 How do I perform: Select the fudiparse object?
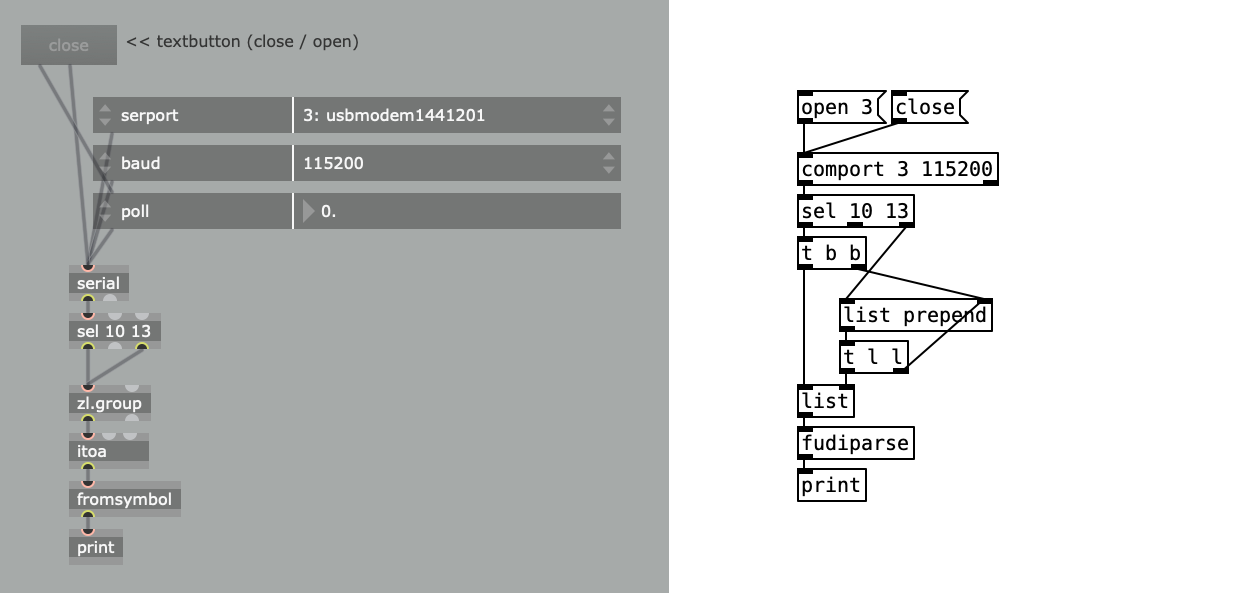point(856,442)
